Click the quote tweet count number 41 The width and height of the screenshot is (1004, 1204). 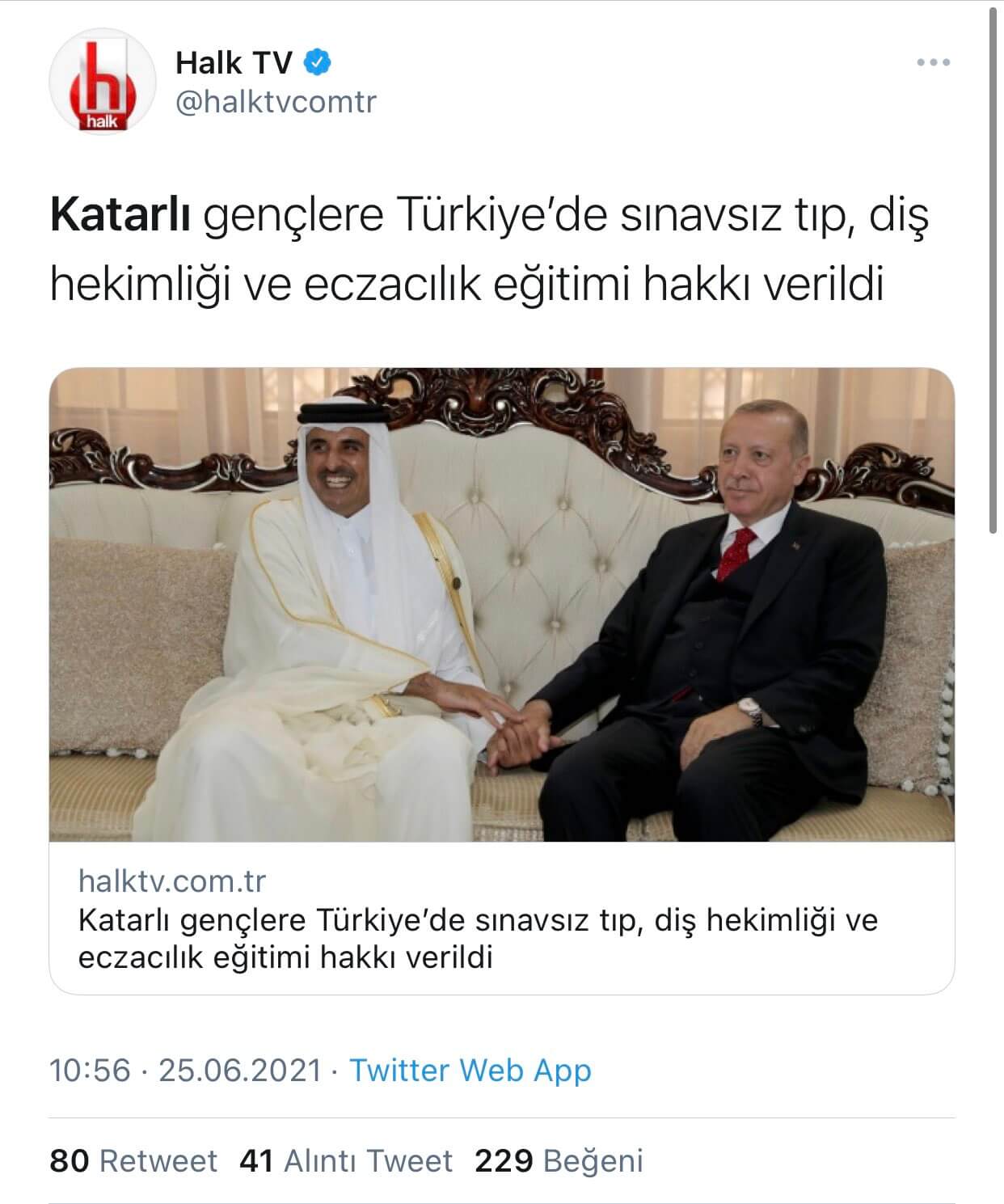pos(258,1161)
